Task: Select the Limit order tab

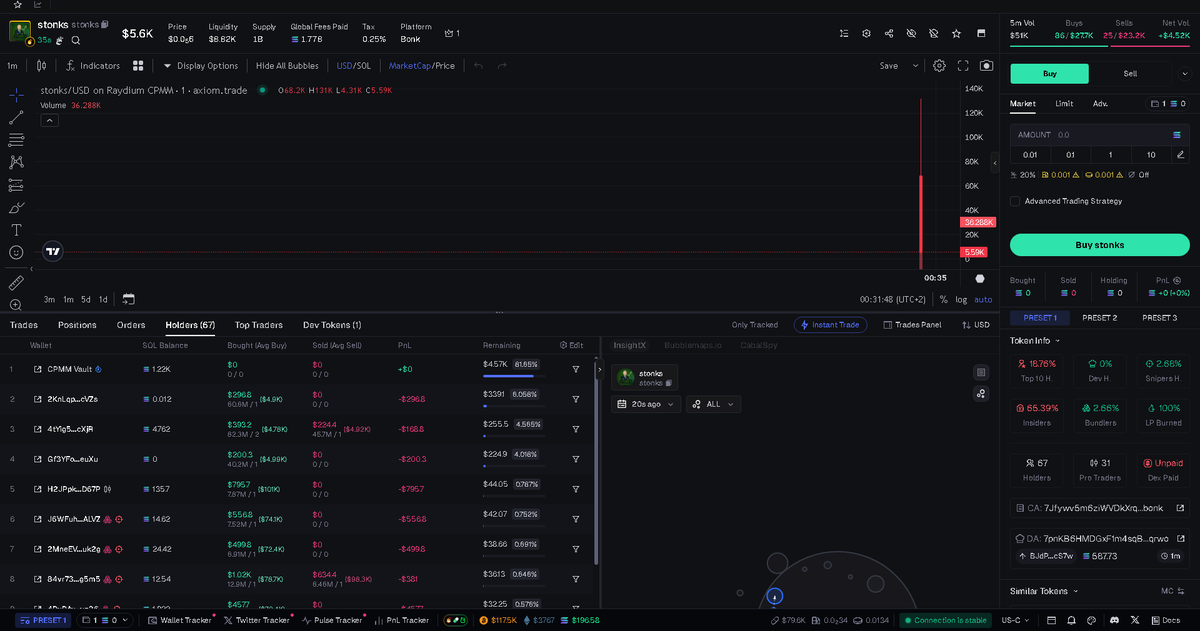Action: pos(1064,103)
